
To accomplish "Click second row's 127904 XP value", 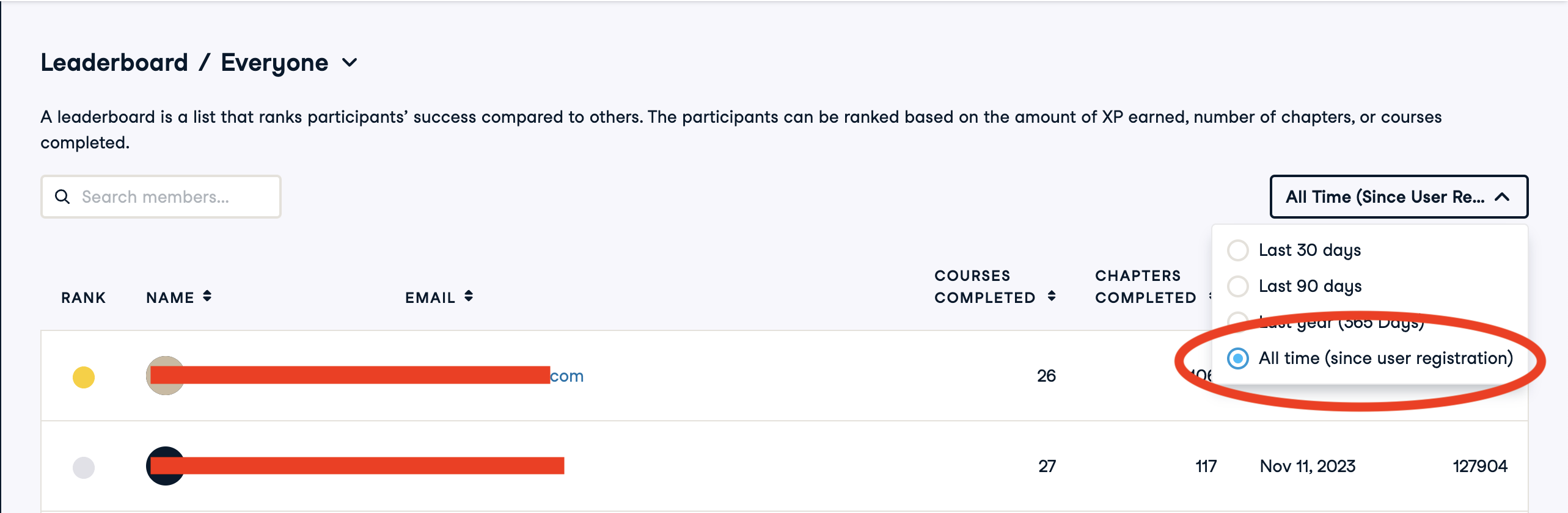I will tap(1479, 466).
